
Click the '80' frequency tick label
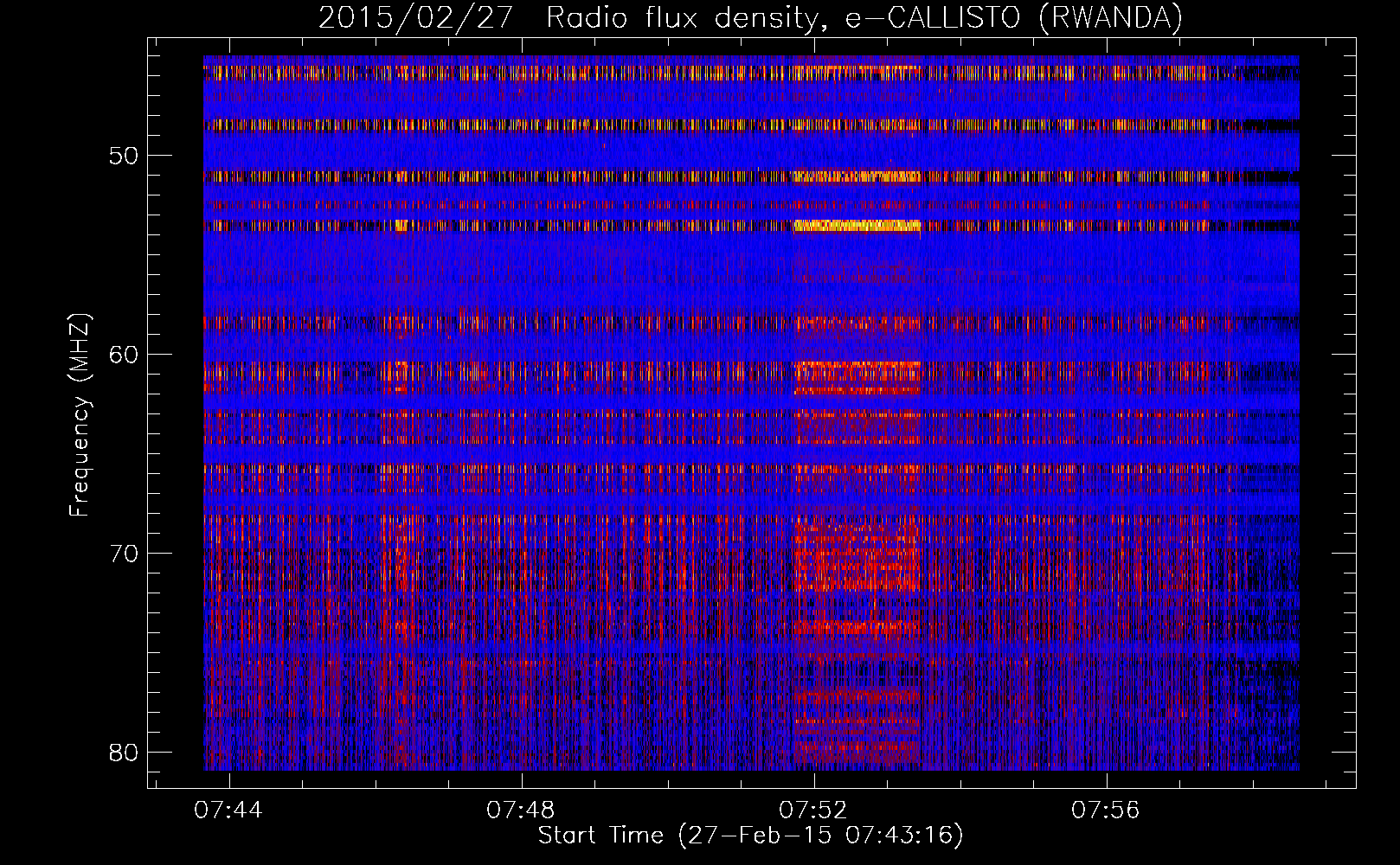coord(124,753)
